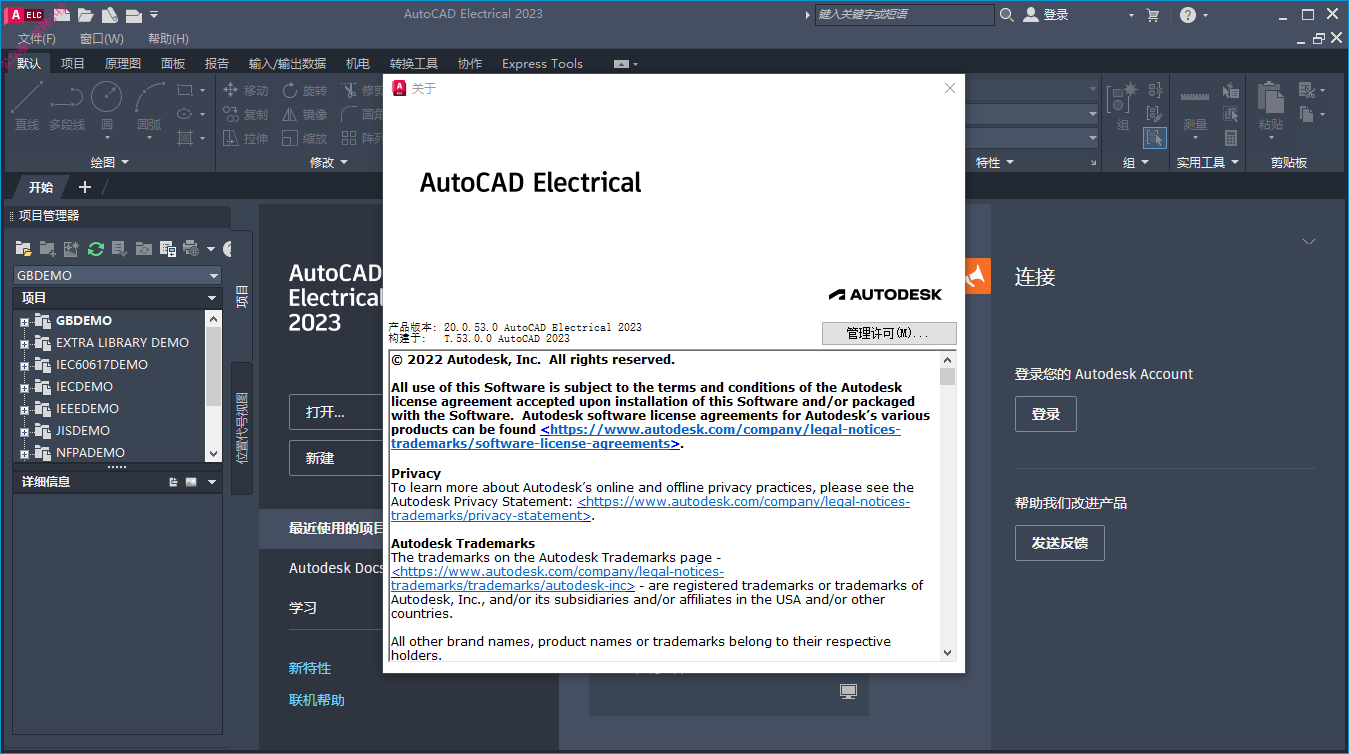
Task: Click the Manage License (管理许可) button
Action: 889,333
